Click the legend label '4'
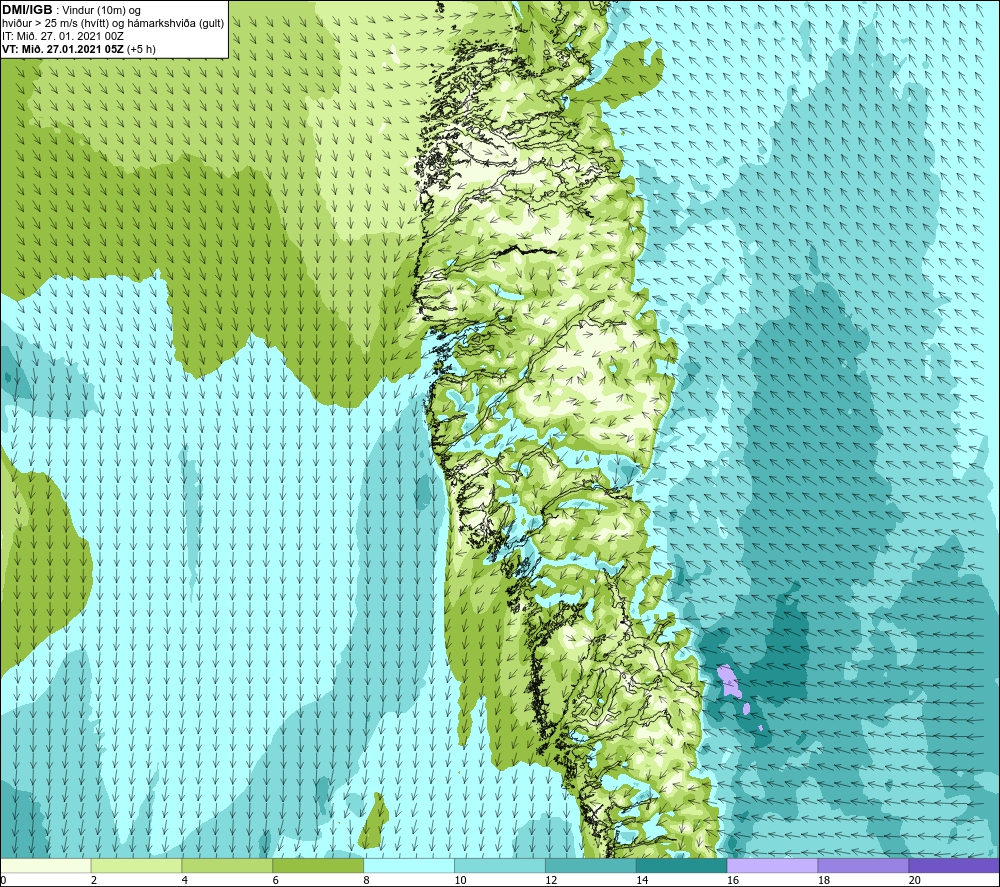Viewport: 1000px width, 887px height. (x=184, y=880)
